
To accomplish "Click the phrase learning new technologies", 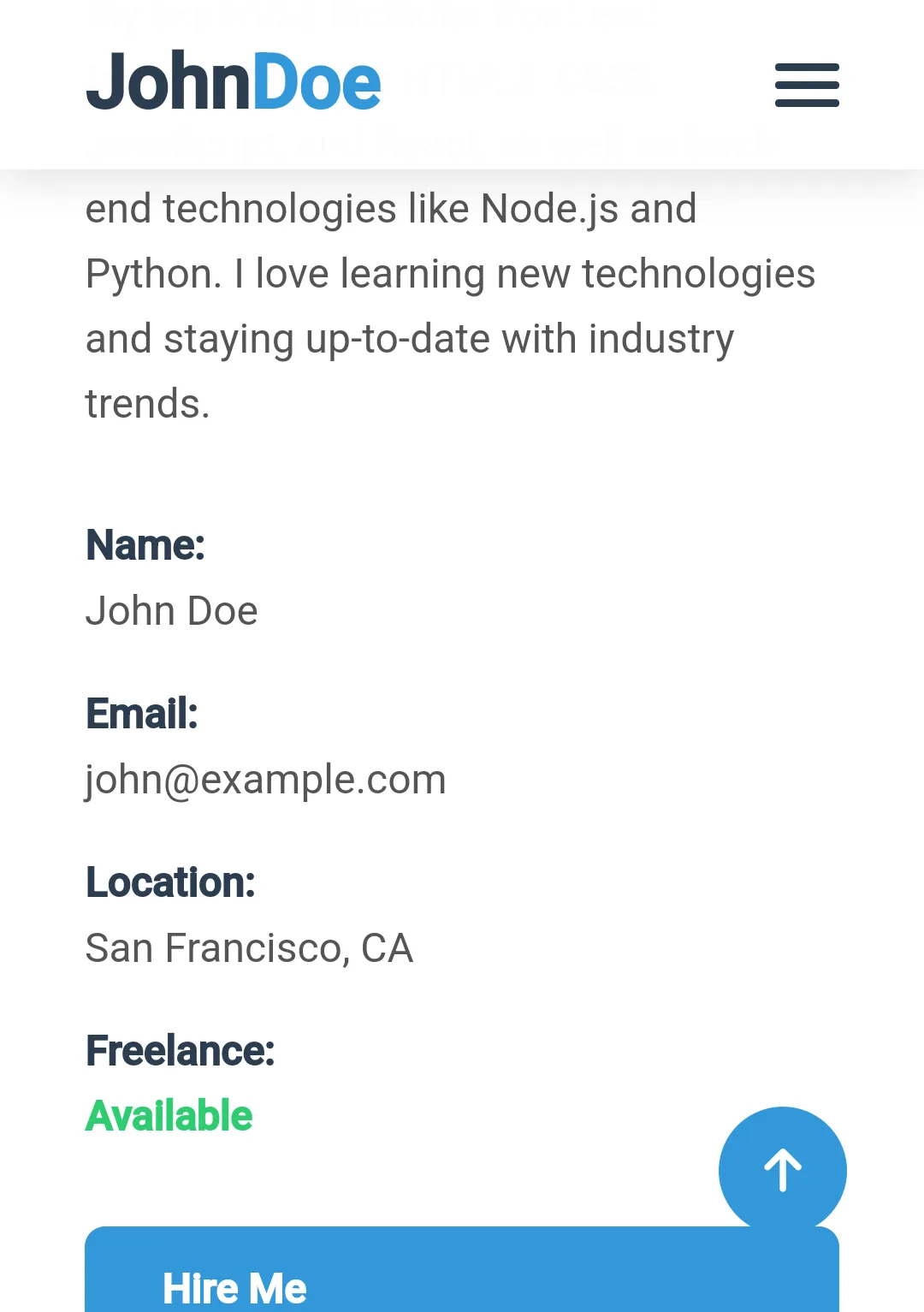I will 577,275.
